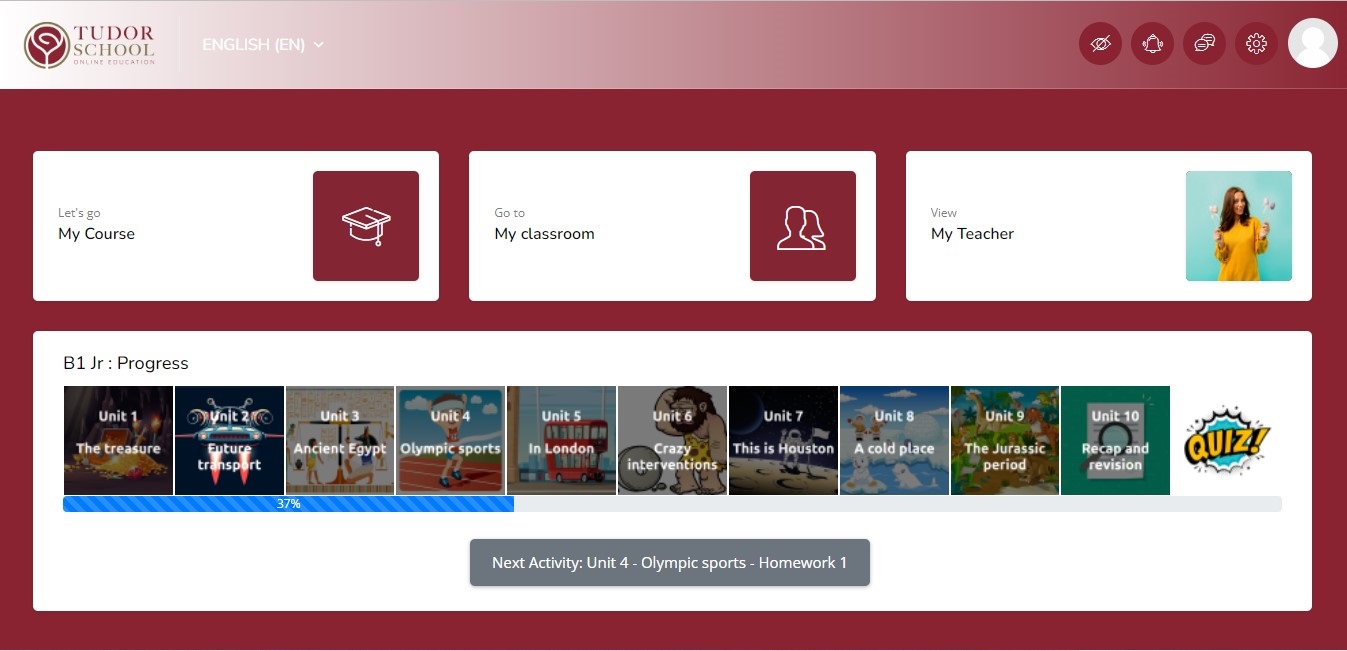Open Unit 1 The treasure thumbnail
1347x651 pixels.
tap(118, 440)
